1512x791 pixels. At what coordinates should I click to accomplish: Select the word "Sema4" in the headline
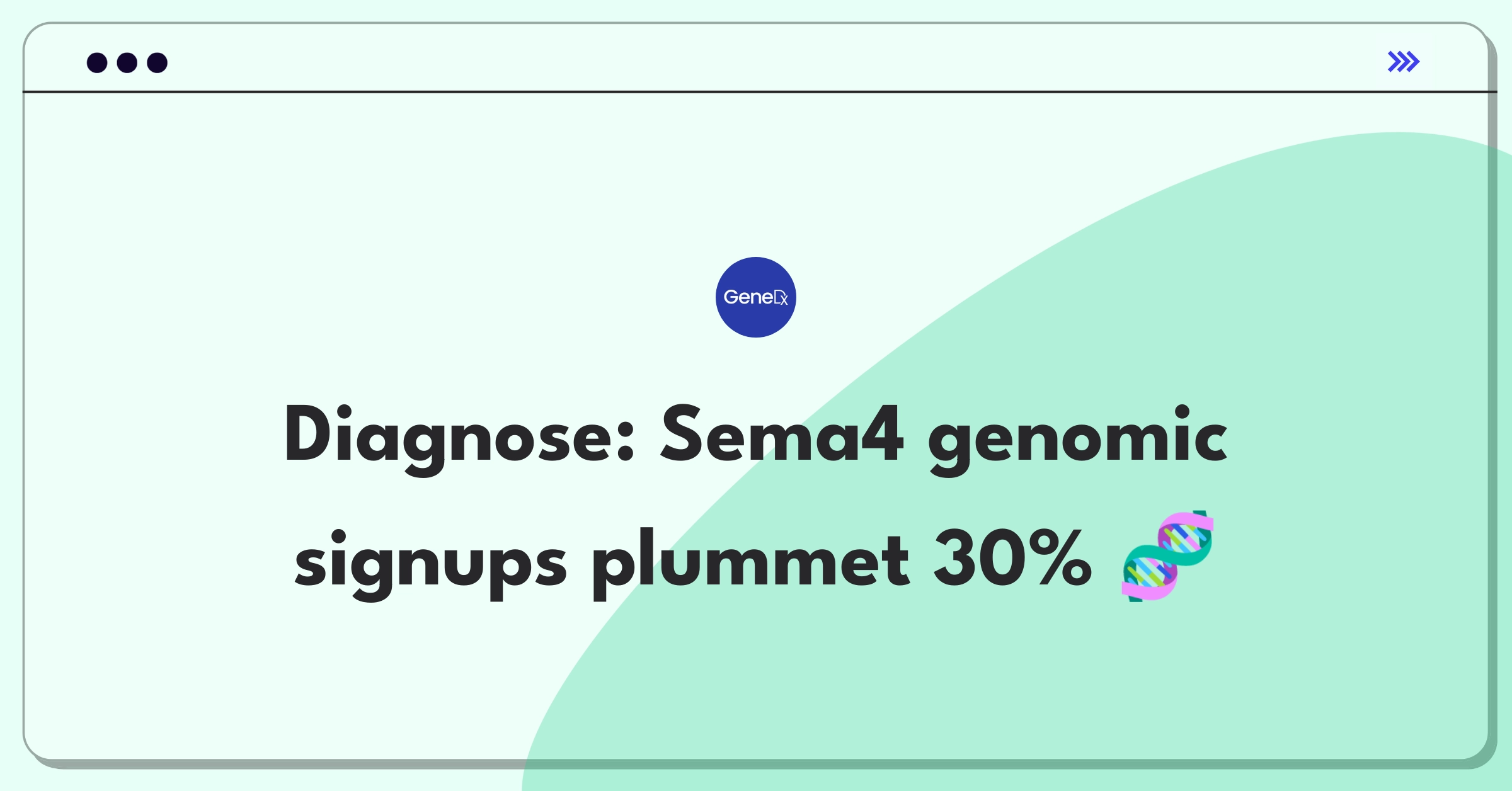click(x=782, y=435)
